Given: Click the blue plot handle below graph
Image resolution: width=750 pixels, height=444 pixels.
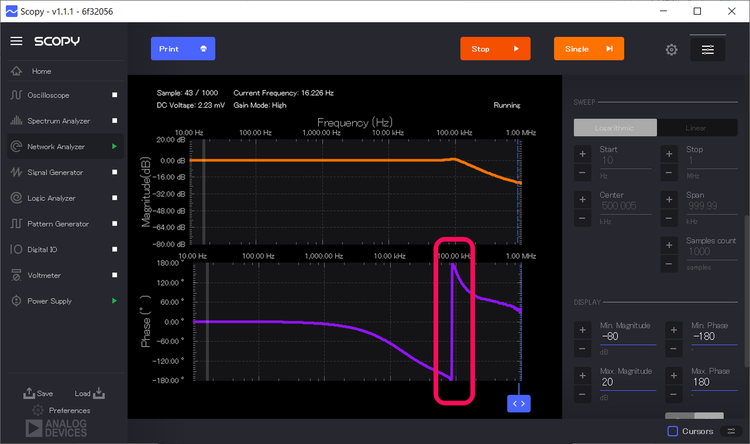Looking at the screenshot, I should (518, 402).
